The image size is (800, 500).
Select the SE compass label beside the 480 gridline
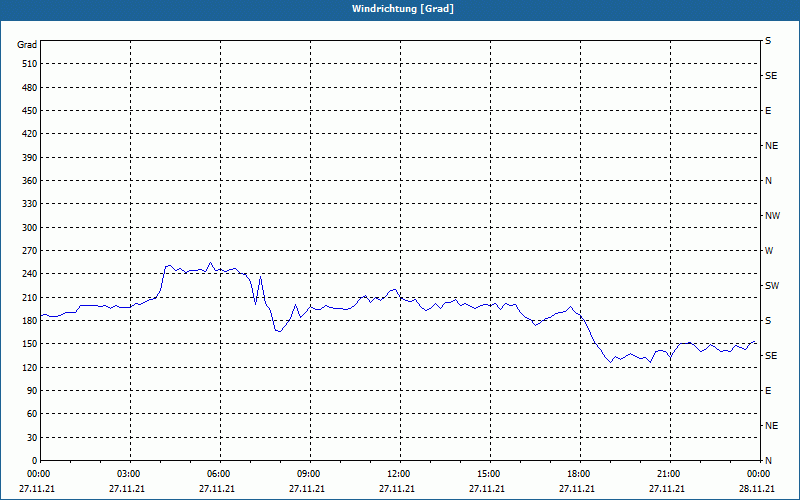pos(771,76)
